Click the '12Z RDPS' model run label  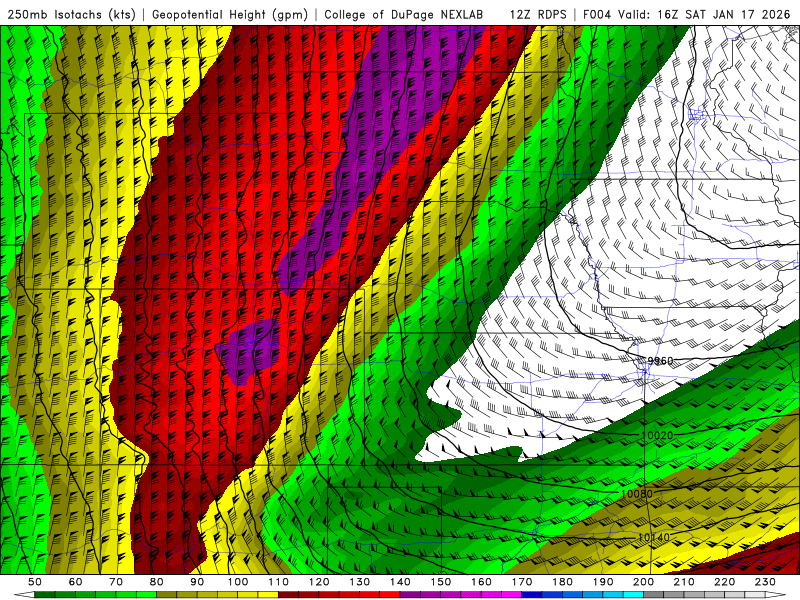pyautogui.click(x=538, y=15)
